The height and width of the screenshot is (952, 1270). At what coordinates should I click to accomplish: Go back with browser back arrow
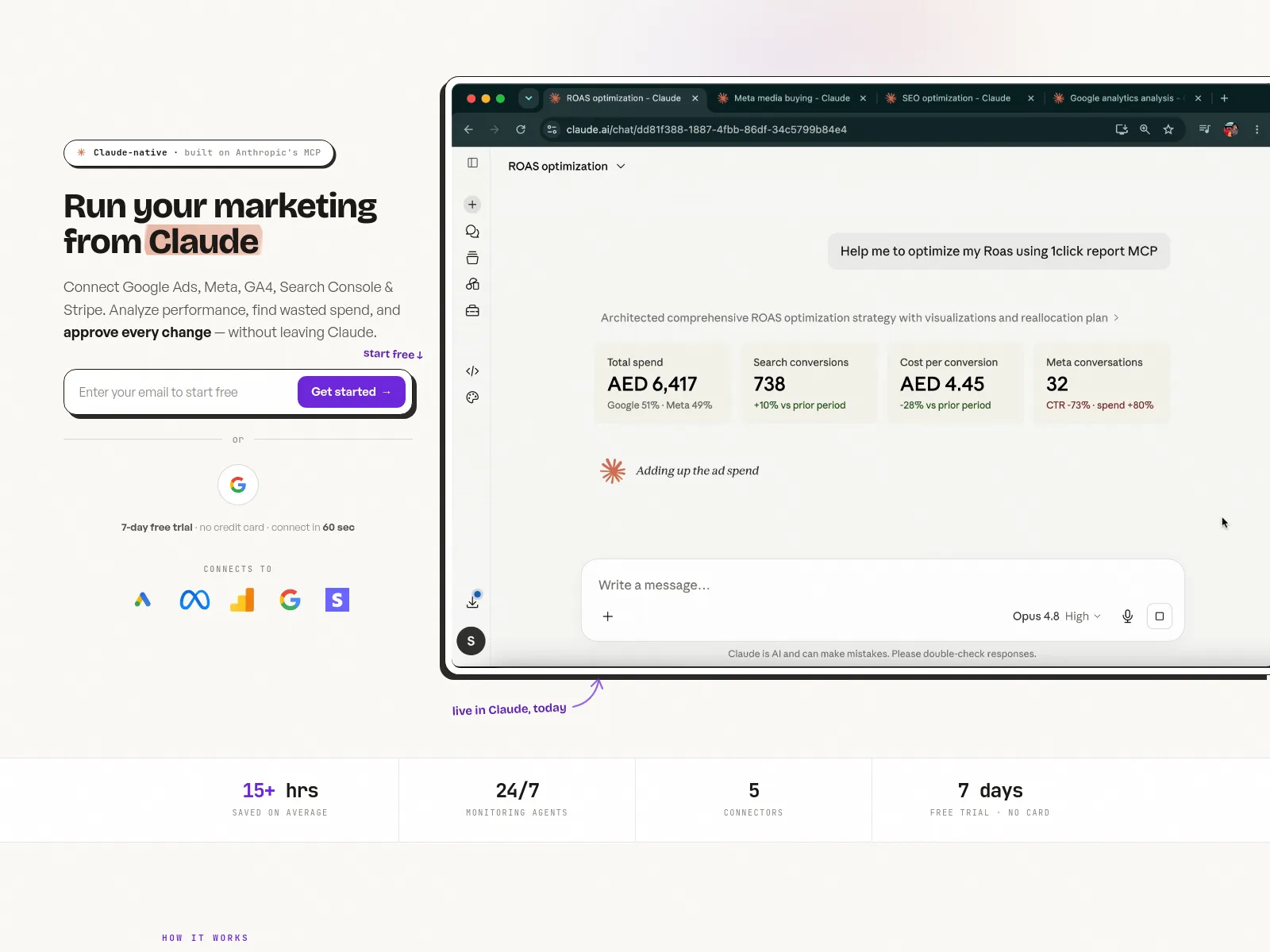pyautogui.click(x=468, y=129)
